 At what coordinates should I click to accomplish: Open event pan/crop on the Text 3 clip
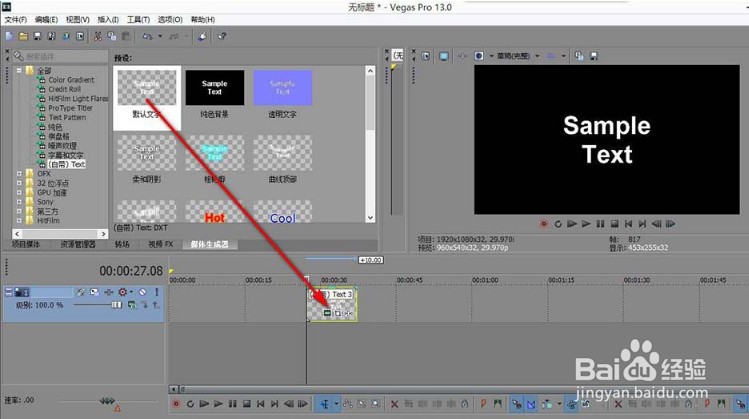pyautogui.click(x=338, y=313)
